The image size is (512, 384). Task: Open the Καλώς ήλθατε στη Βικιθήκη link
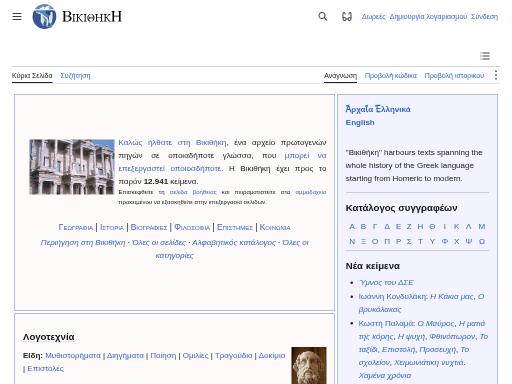(x=172, y=143)
